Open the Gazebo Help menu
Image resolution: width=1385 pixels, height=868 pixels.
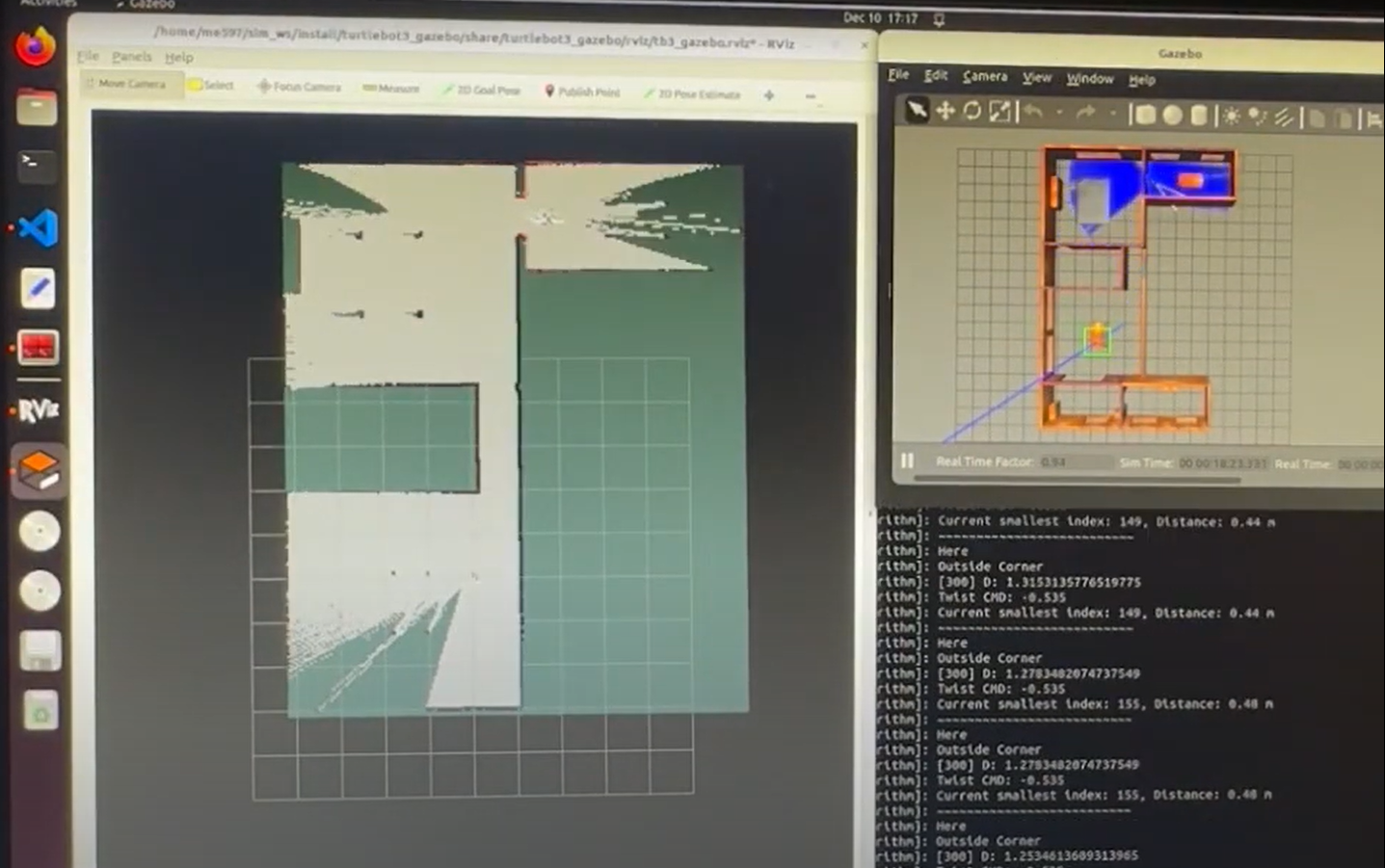1142,79
